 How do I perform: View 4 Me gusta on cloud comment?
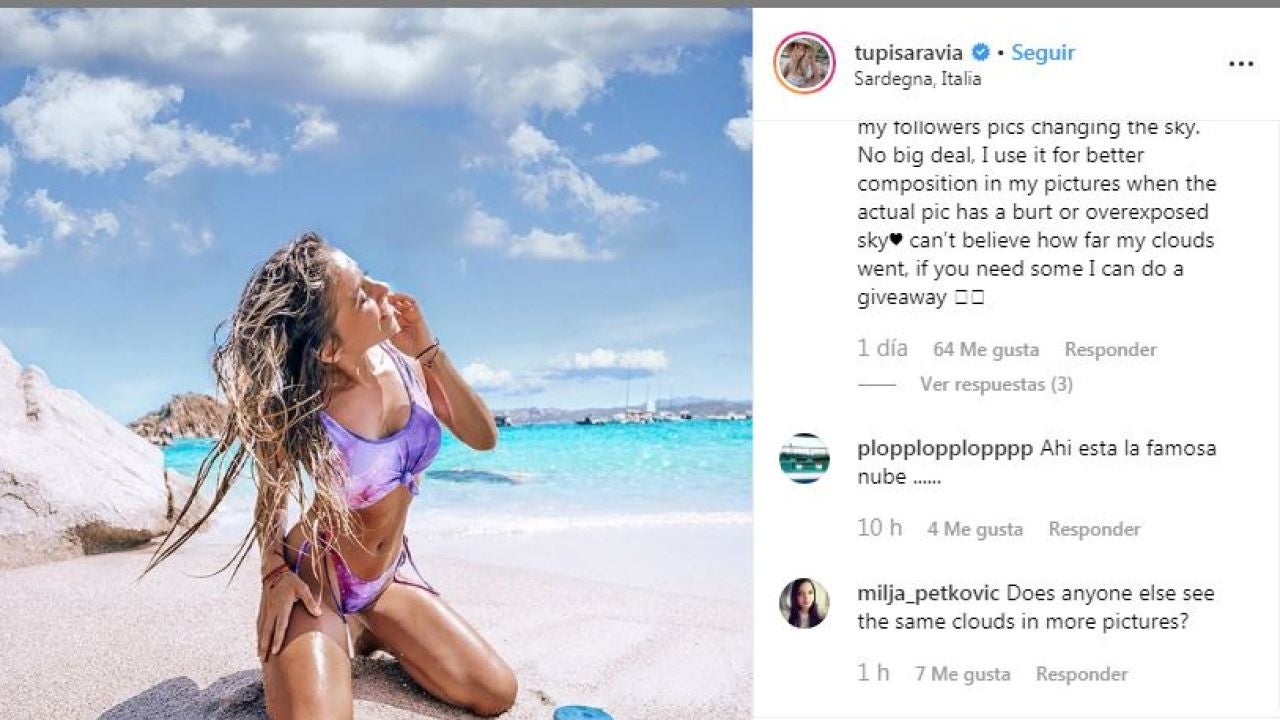pos(975,529)
